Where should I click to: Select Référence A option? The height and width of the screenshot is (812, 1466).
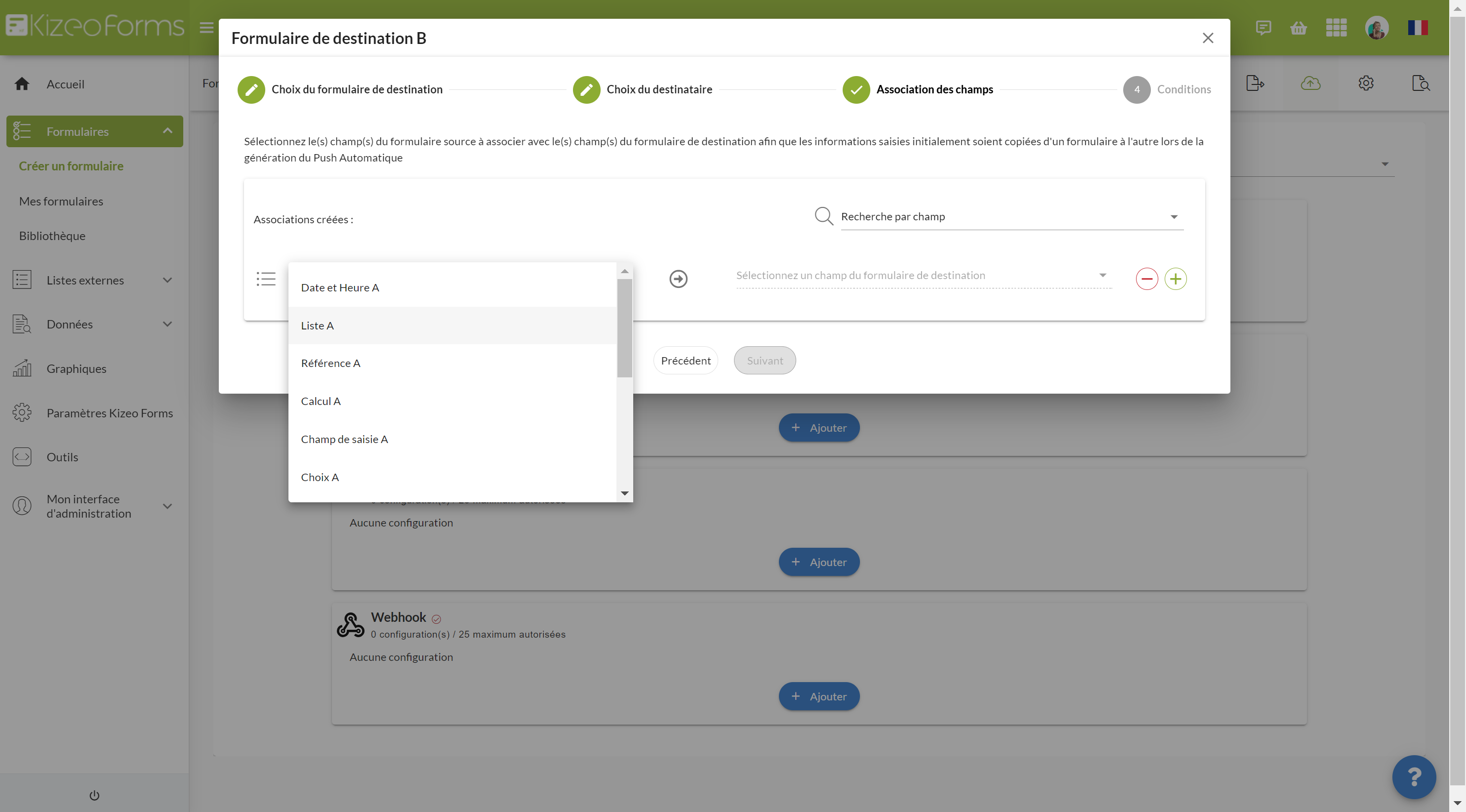pyautogui.click(x=452, y=363)
